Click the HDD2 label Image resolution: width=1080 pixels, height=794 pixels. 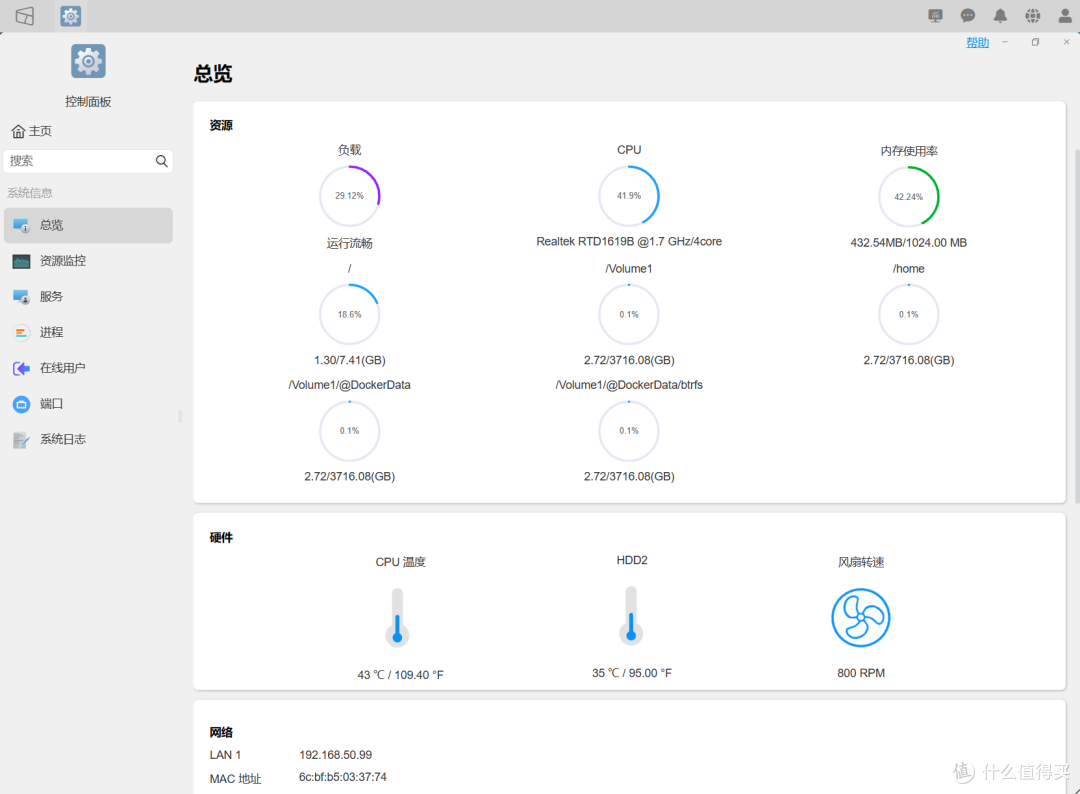pyautogui.click(x=632, y=561)
